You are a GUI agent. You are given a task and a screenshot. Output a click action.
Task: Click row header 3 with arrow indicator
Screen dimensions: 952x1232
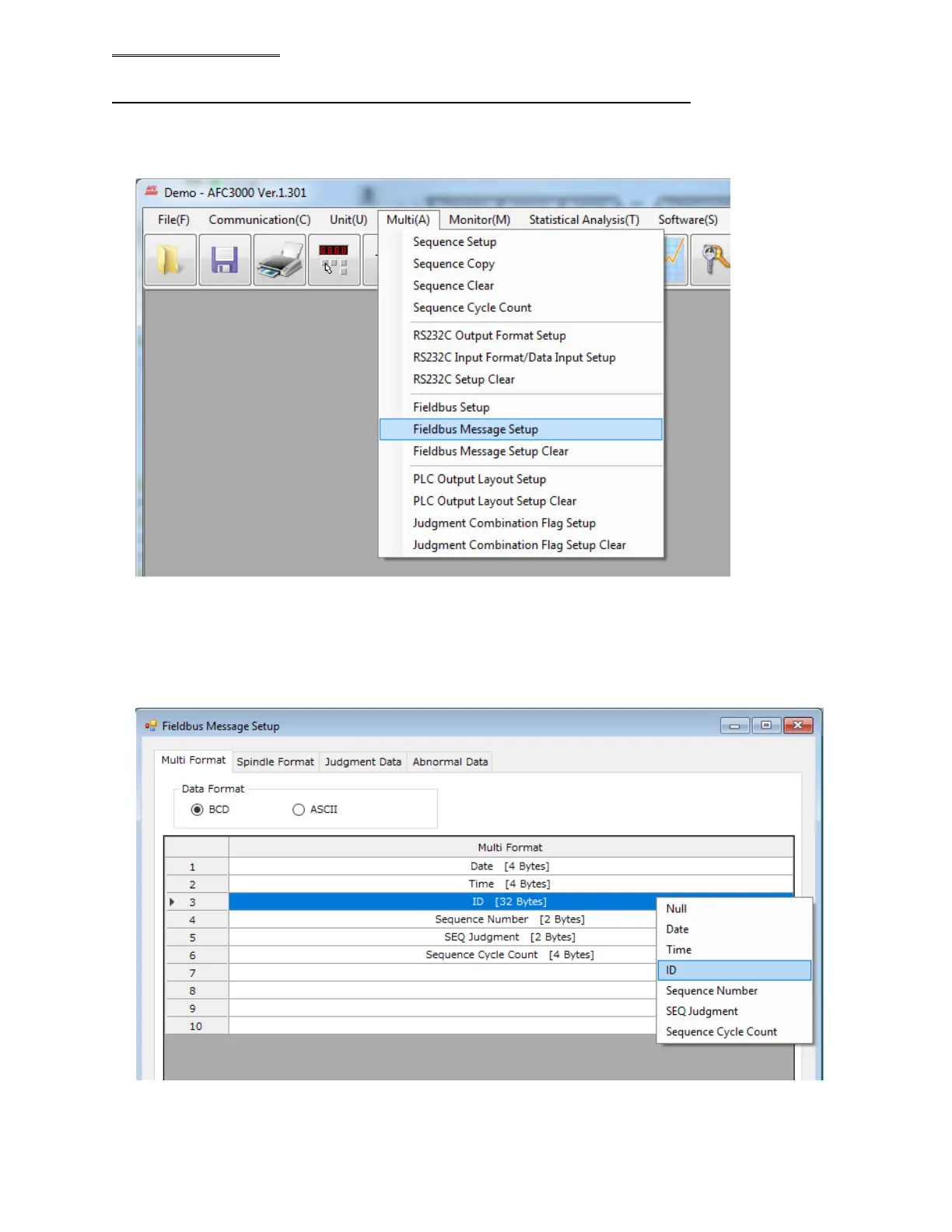197,902
